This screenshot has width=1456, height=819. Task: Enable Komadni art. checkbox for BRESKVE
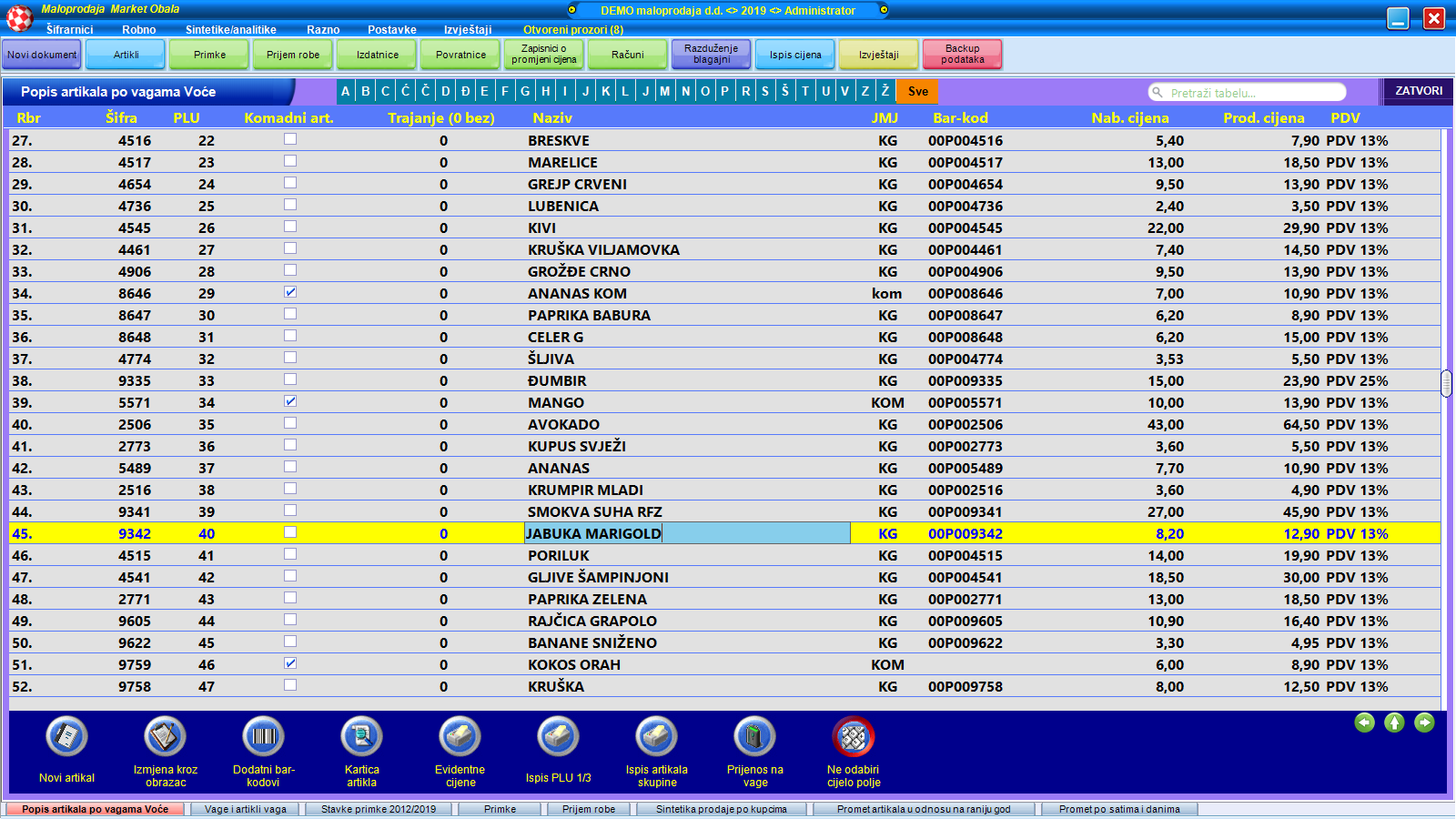tap(290, 139)
